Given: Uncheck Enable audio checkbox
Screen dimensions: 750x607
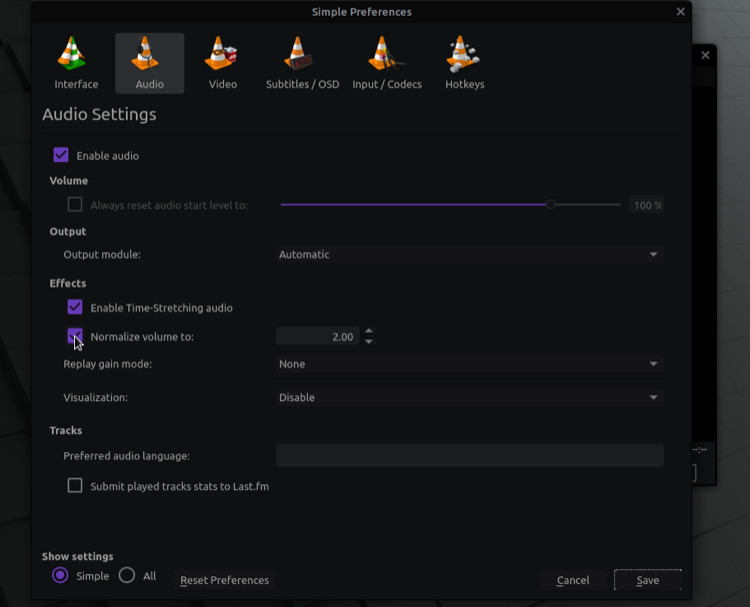Looking at the screenshot, I should 61,155.
